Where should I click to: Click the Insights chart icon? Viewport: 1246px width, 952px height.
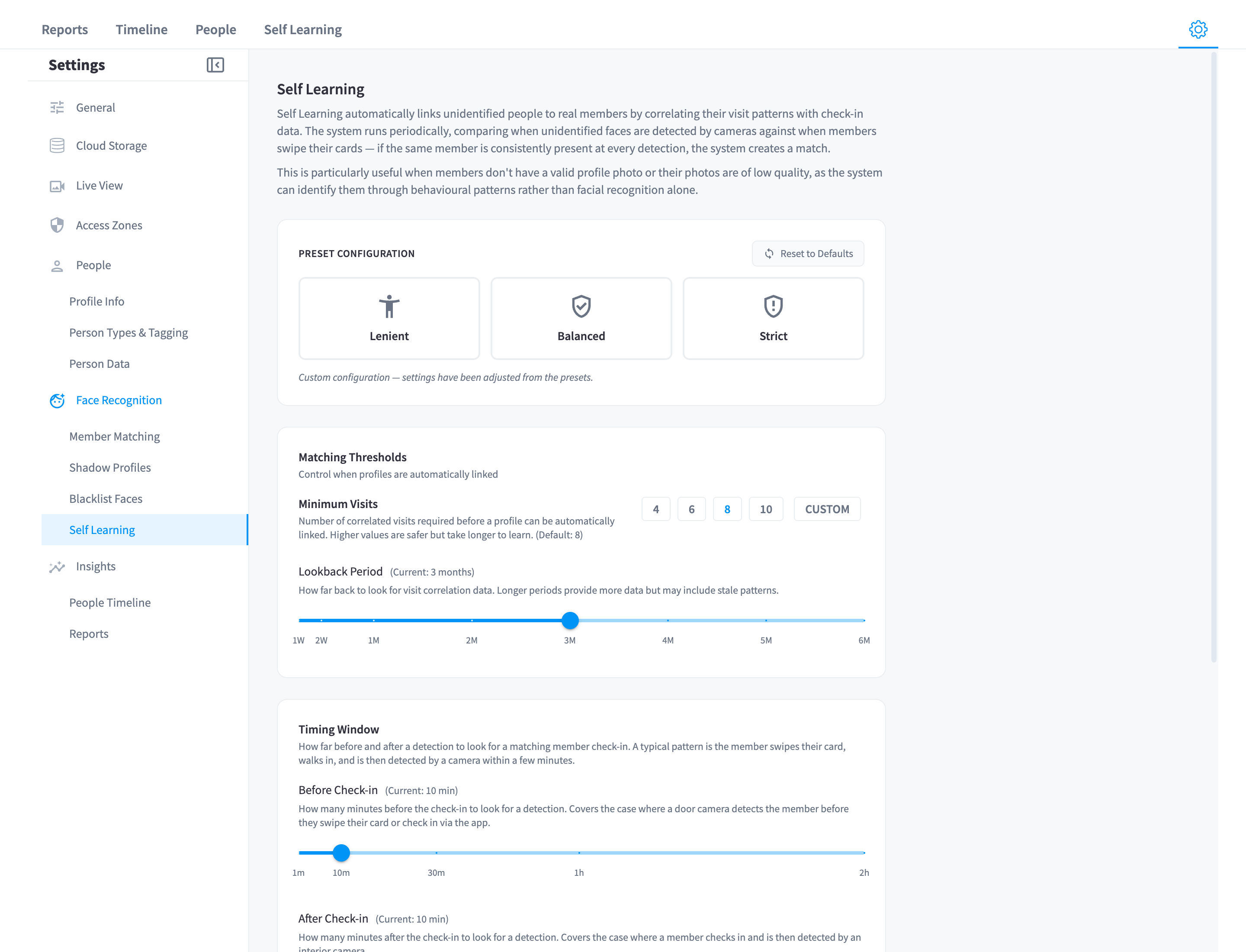57,567
